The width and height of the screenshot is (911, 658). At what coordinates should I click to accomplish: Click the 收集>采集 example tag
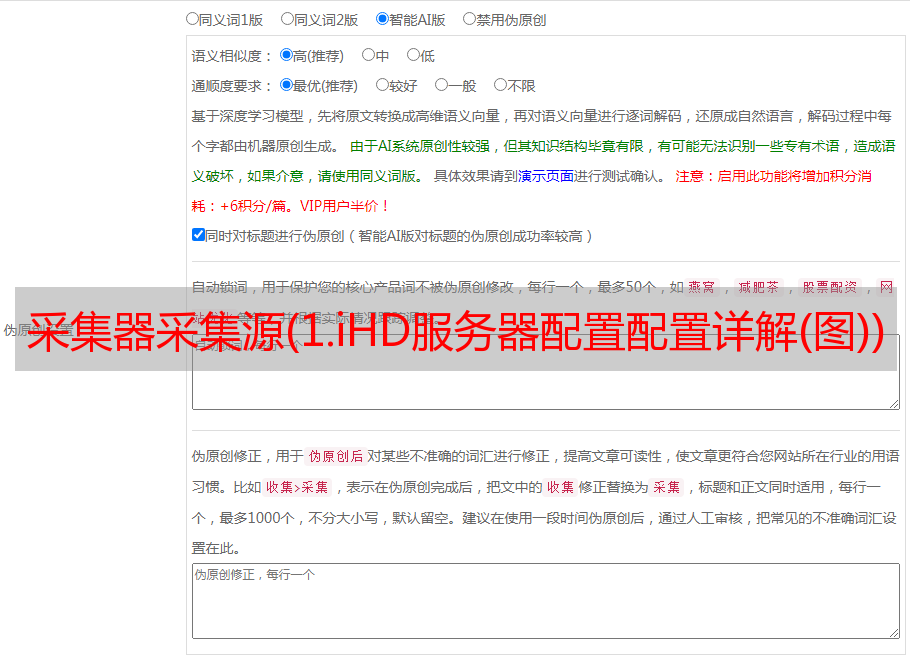coord(297,487)
